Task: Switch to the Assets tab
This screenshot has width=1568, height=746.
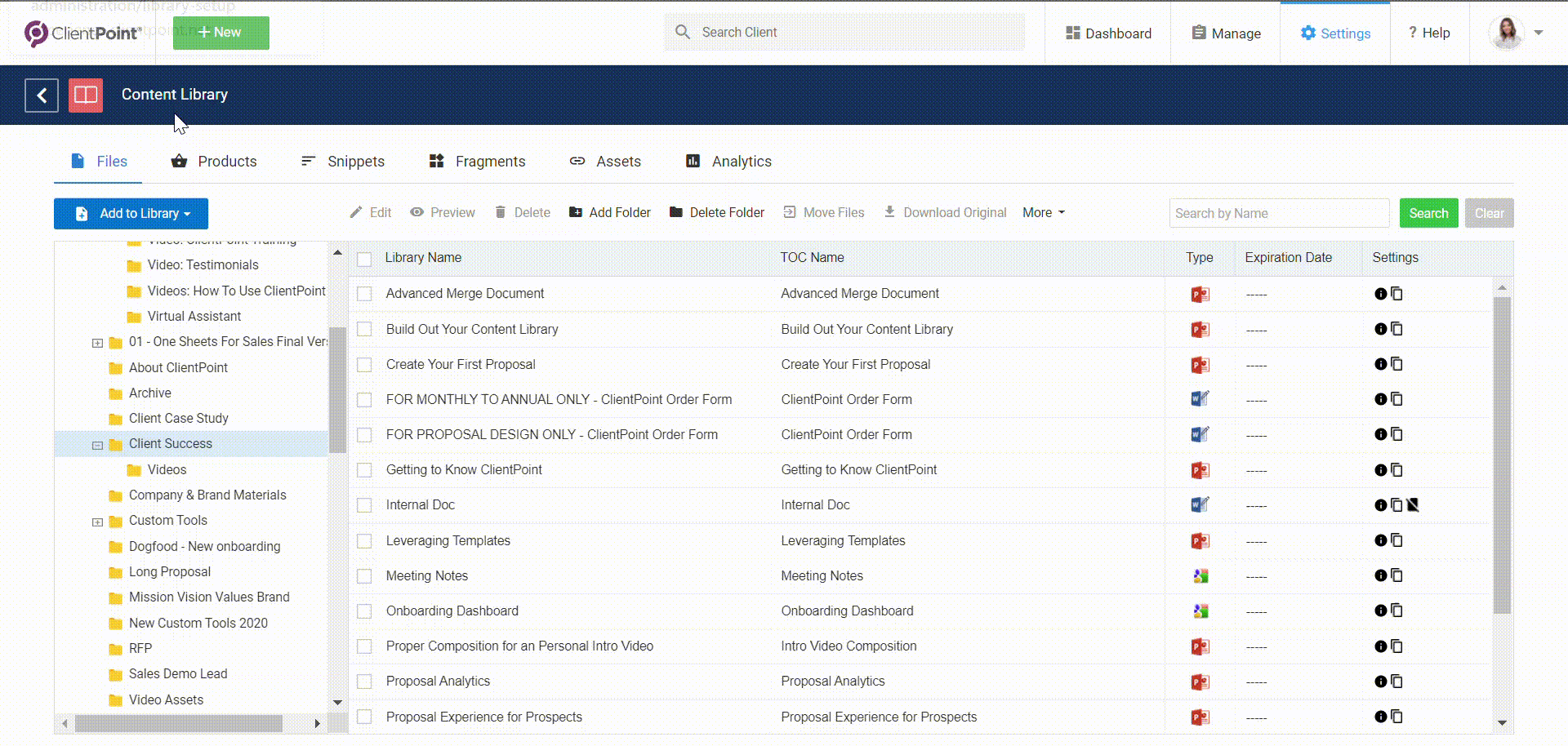Action: [x=605, y=162]
